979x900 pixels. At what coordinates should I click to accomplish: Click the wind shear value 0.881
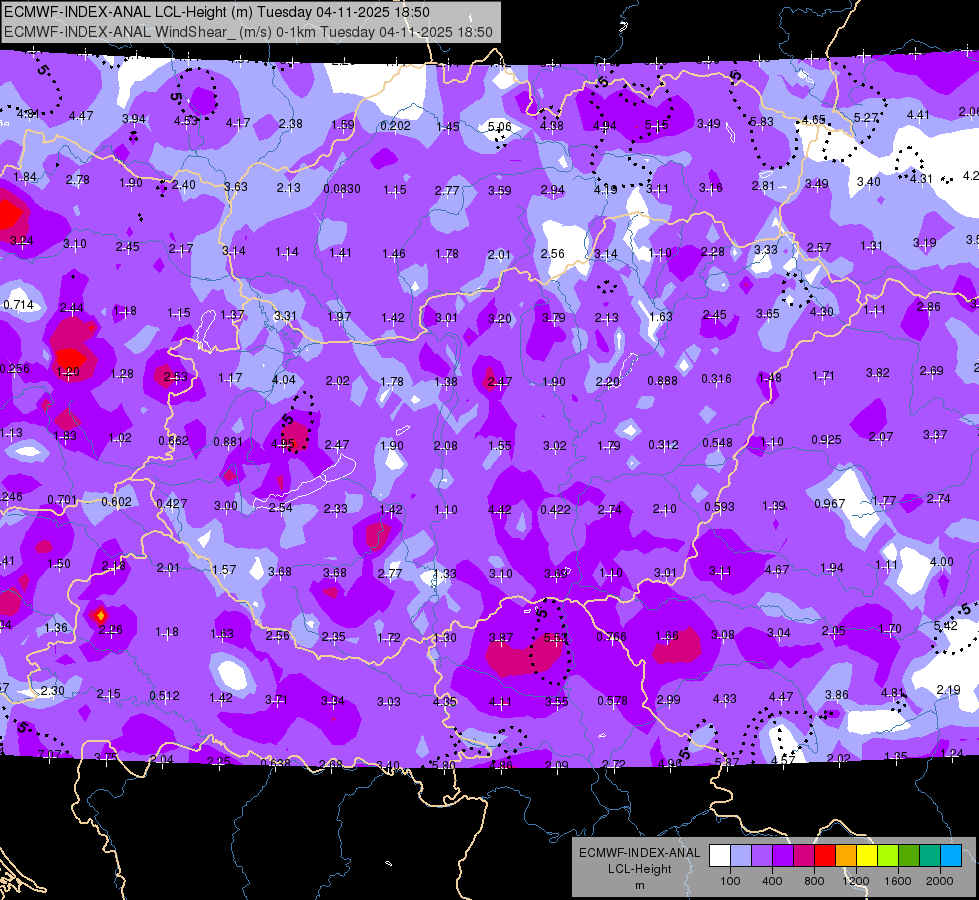[x=228, y=442]
